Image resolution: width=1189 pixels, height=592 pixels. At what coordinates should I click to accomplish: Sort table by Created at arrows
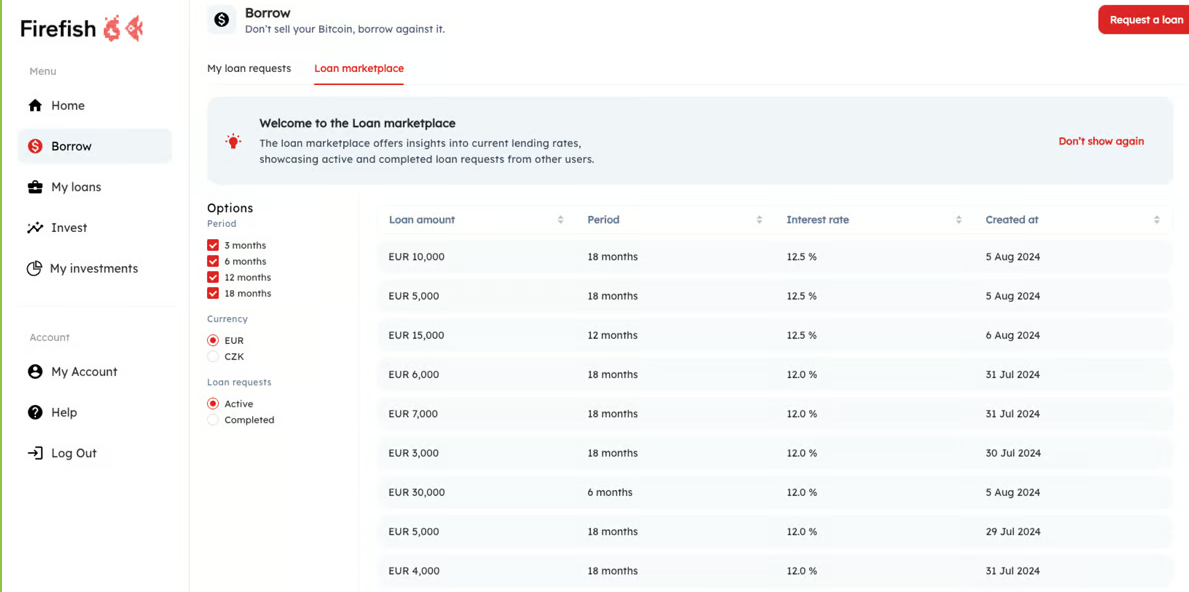(1156, 220)
